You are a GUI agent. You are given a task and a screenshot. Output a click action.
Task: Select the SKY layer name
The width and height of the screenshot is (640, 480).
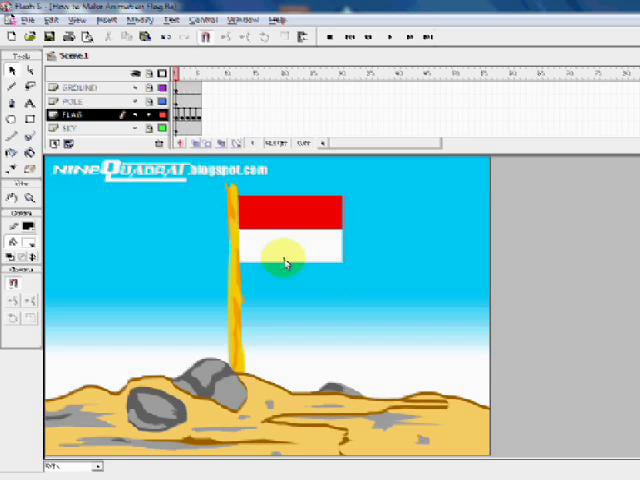point(69,129)
